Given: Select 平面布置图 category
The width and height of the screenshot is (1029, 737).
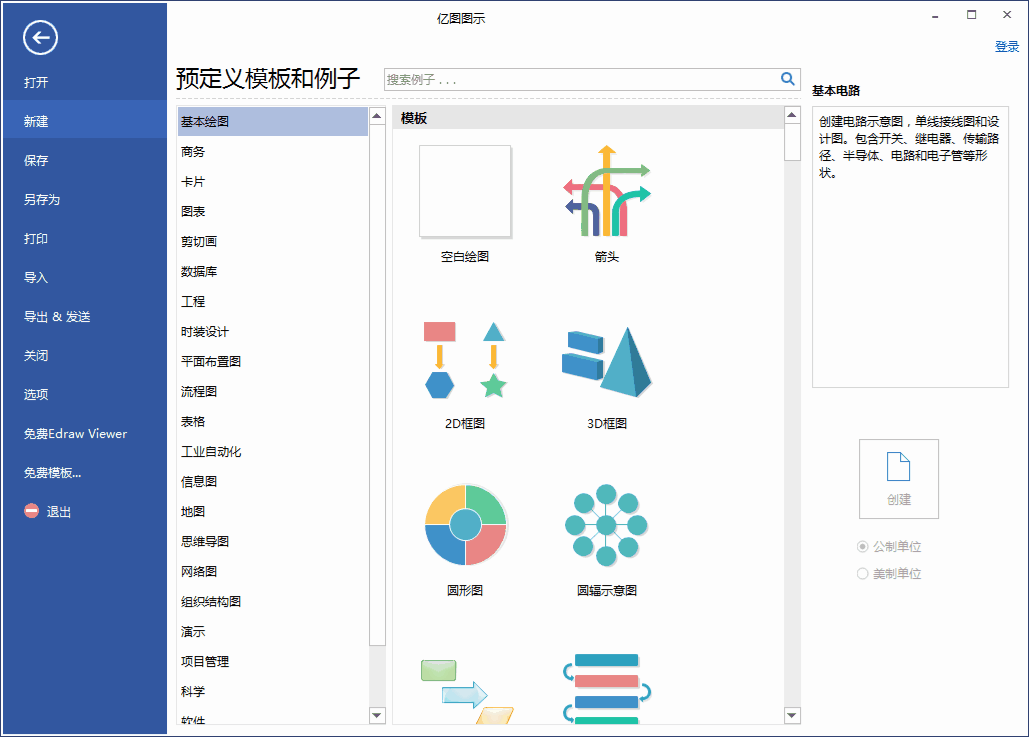Looking at the screenshot, I should (x=272, y=362).
